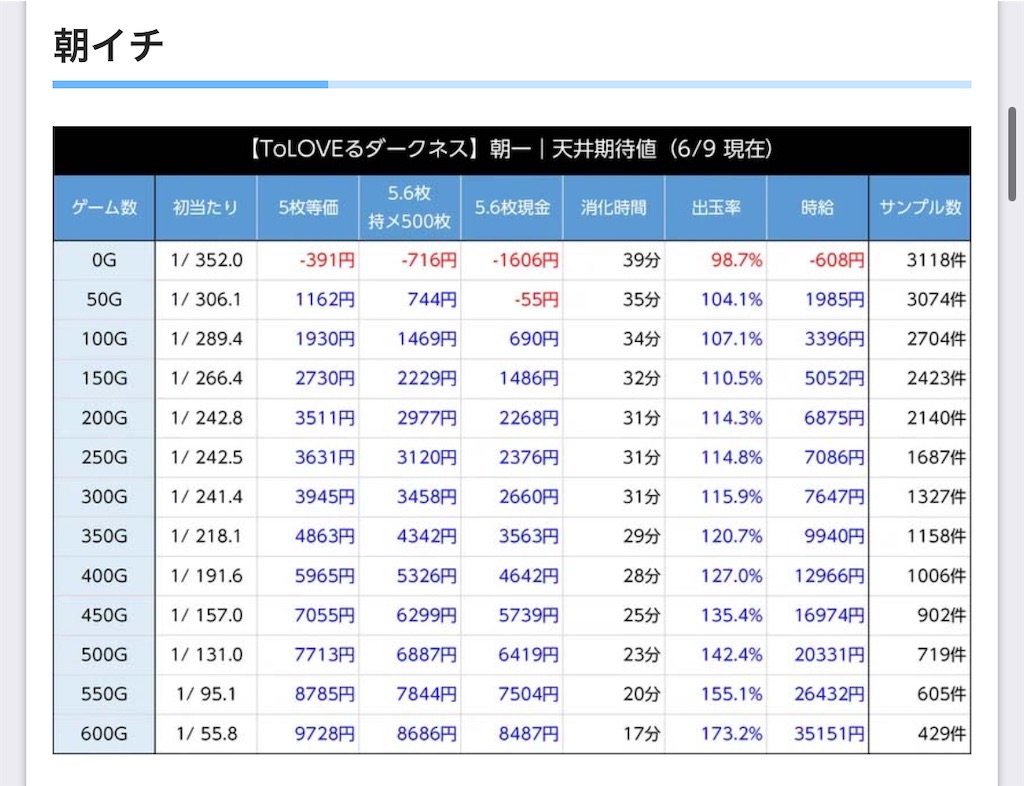Screen dimensions: 1024x786
Task: Click the 50G row label
Action: pyautogui.click(x=104, y=300)
